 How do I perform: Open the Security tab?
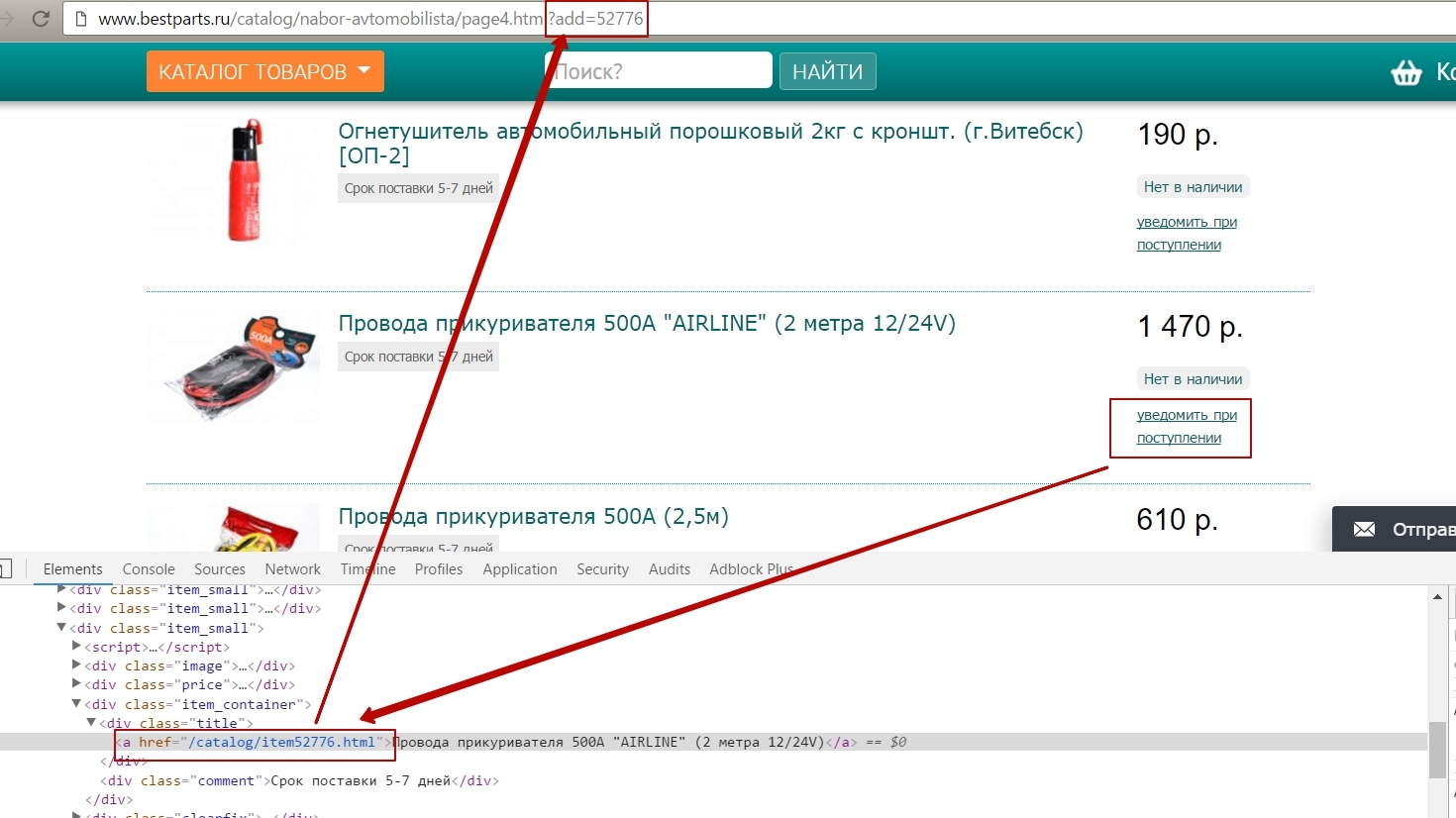[602, 569]
